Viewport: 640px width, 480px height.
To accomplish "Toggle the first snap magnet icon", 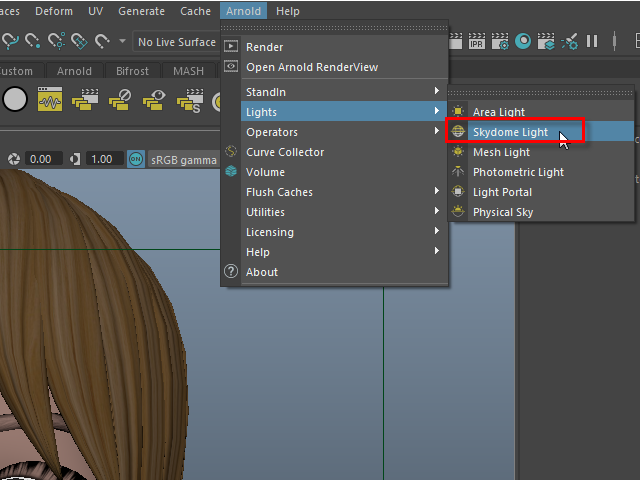I will click(10, 41).
